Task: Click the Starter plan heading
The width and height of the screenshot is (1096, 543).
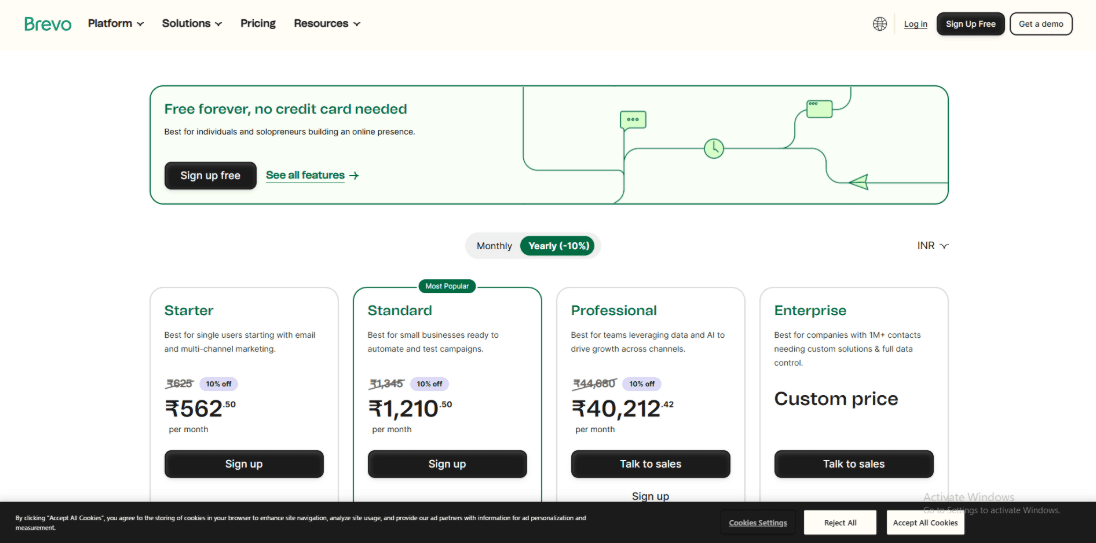Action: [x=189, y=310]
